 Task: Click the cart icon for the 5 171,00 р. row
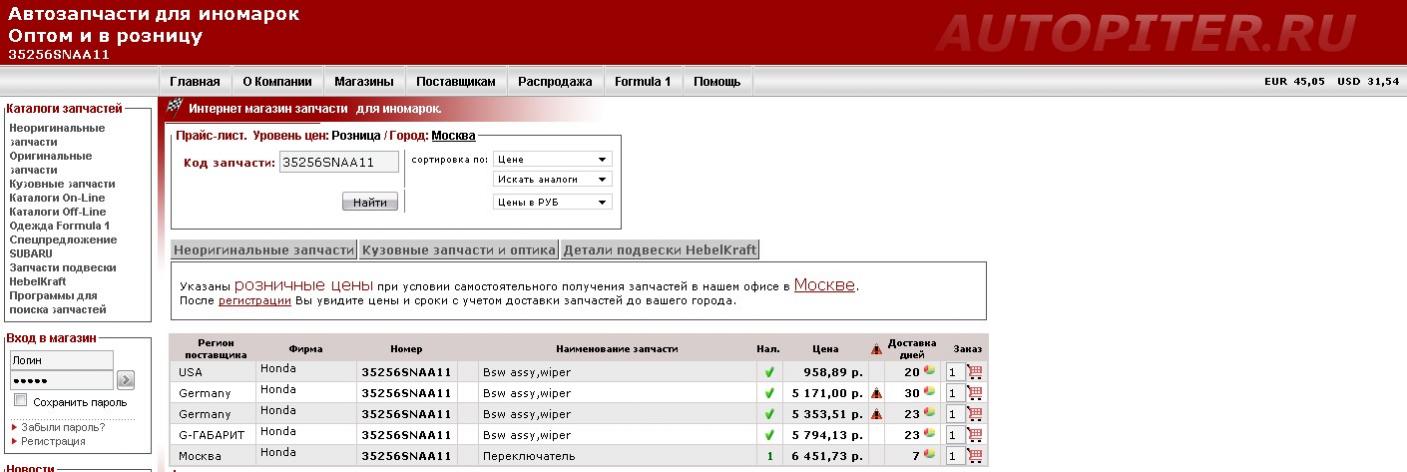click(975, 393)
